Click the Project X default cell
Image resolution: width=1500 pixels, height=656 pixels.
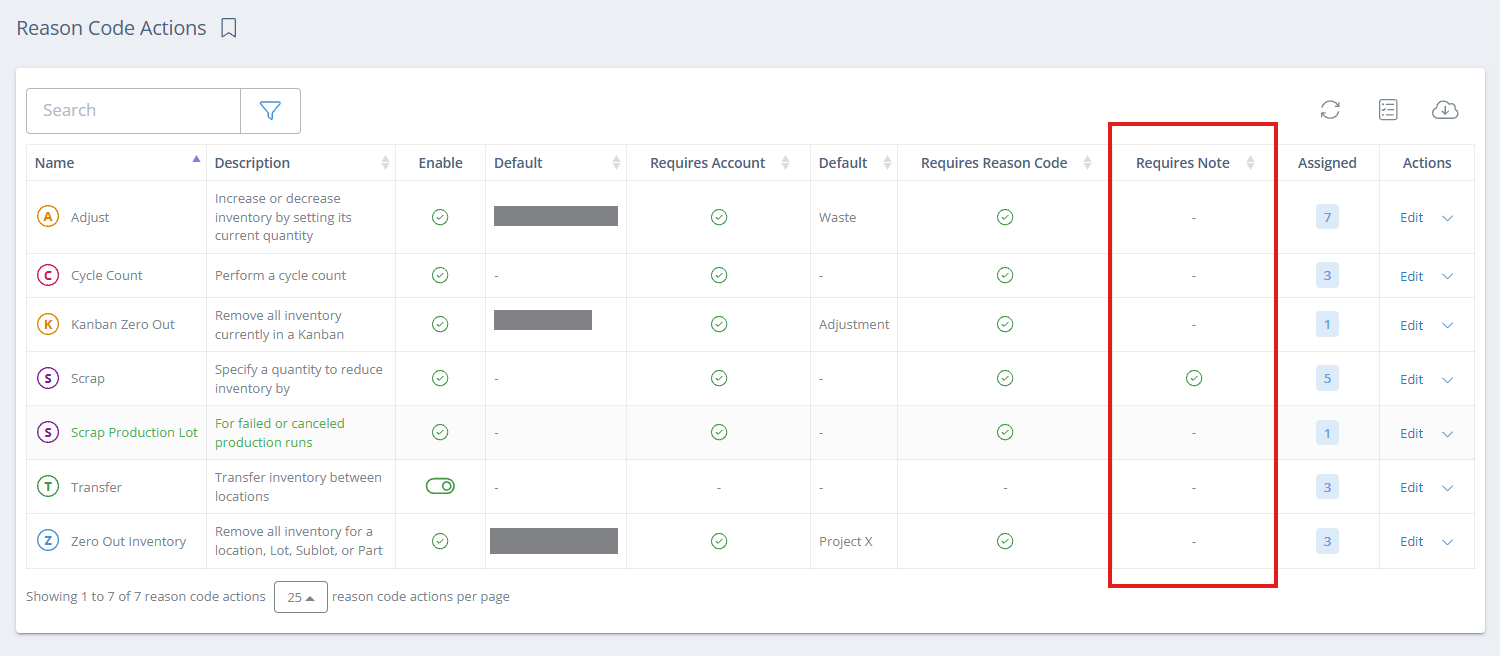845,541
